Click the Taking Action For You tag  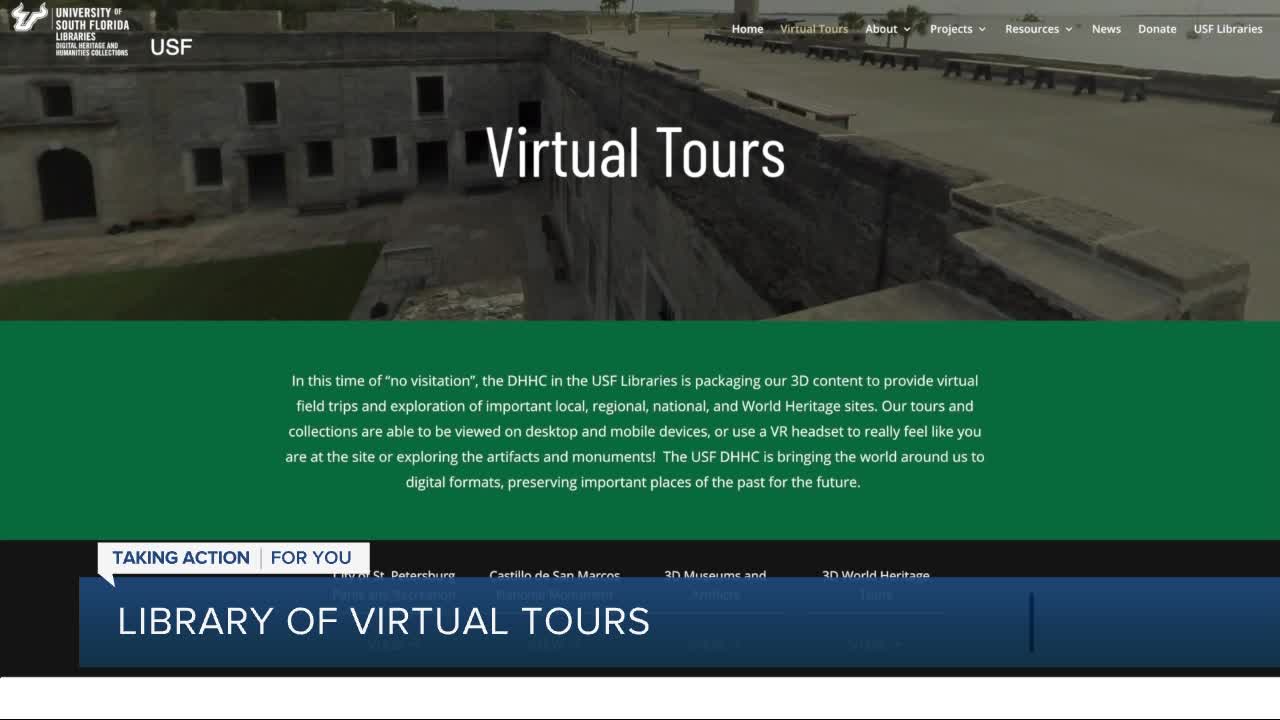click(x=233, y=558)
